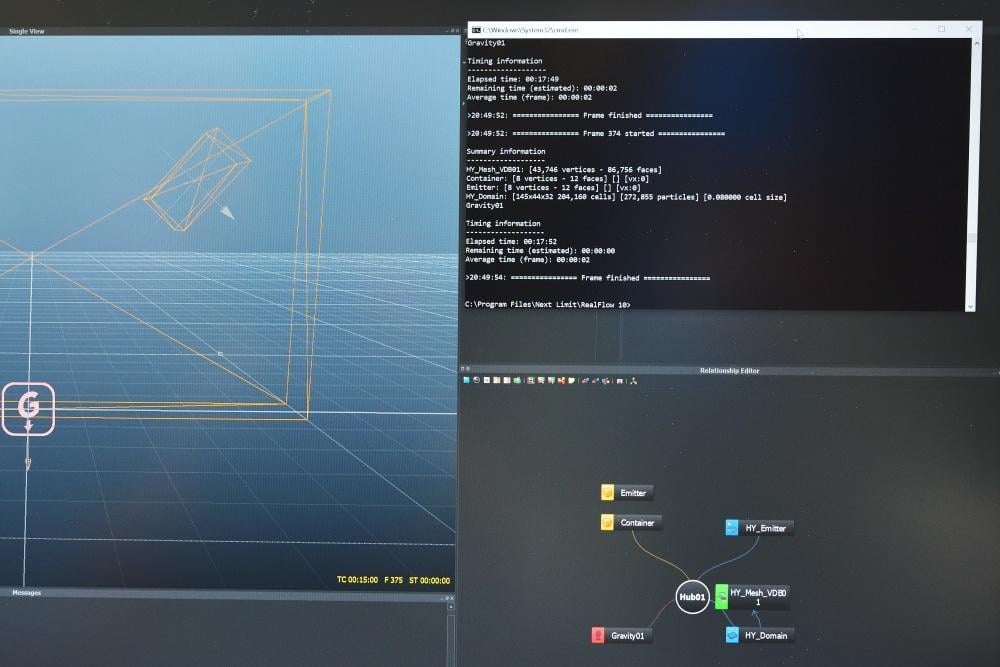Select the green HY_Mesh_VDB01 mesh icon
This screenshot has width=1000, height=667.
(721, 594)
